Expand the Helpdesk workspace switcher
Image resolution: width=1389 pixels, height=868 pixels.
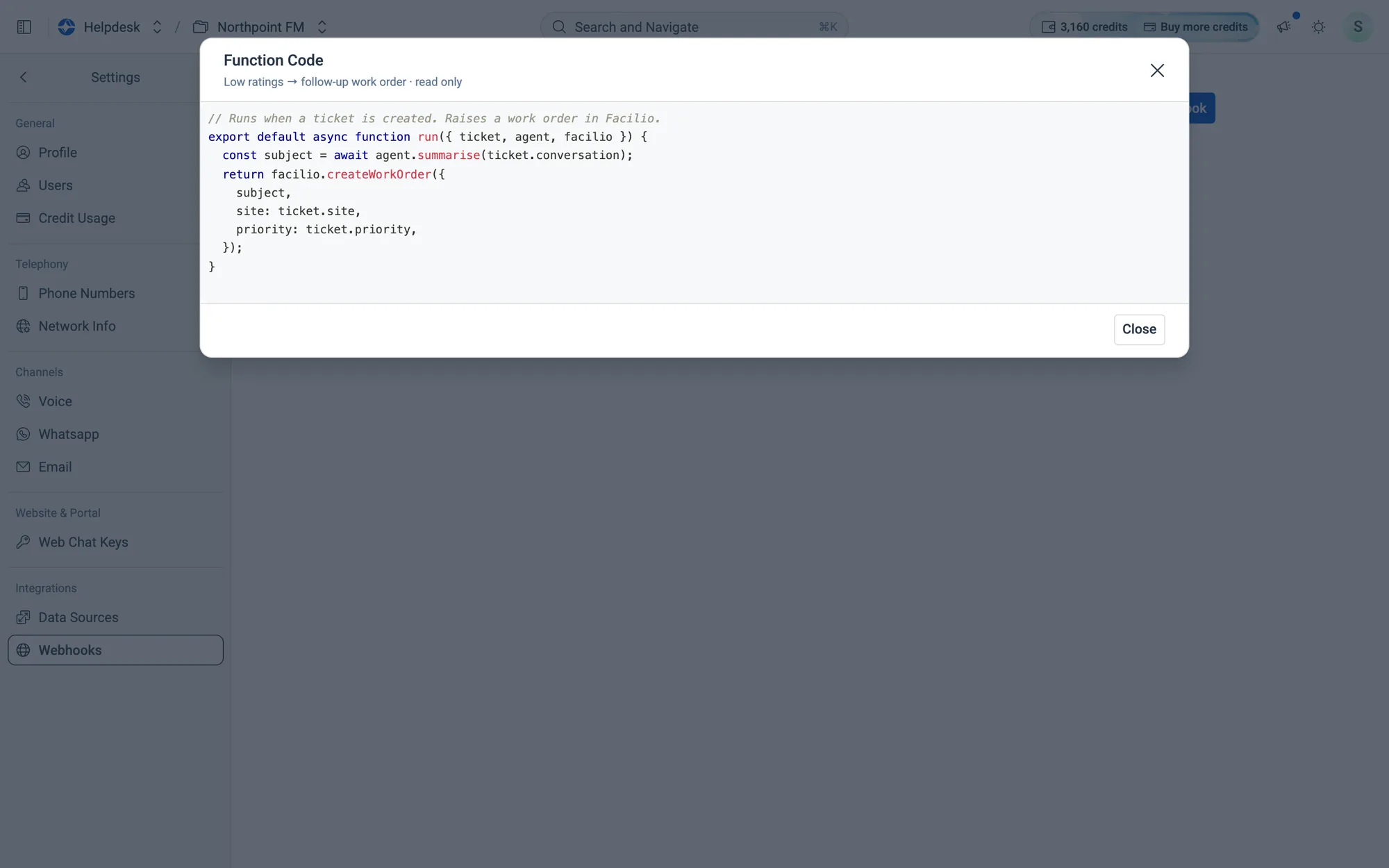click(157, 27)
